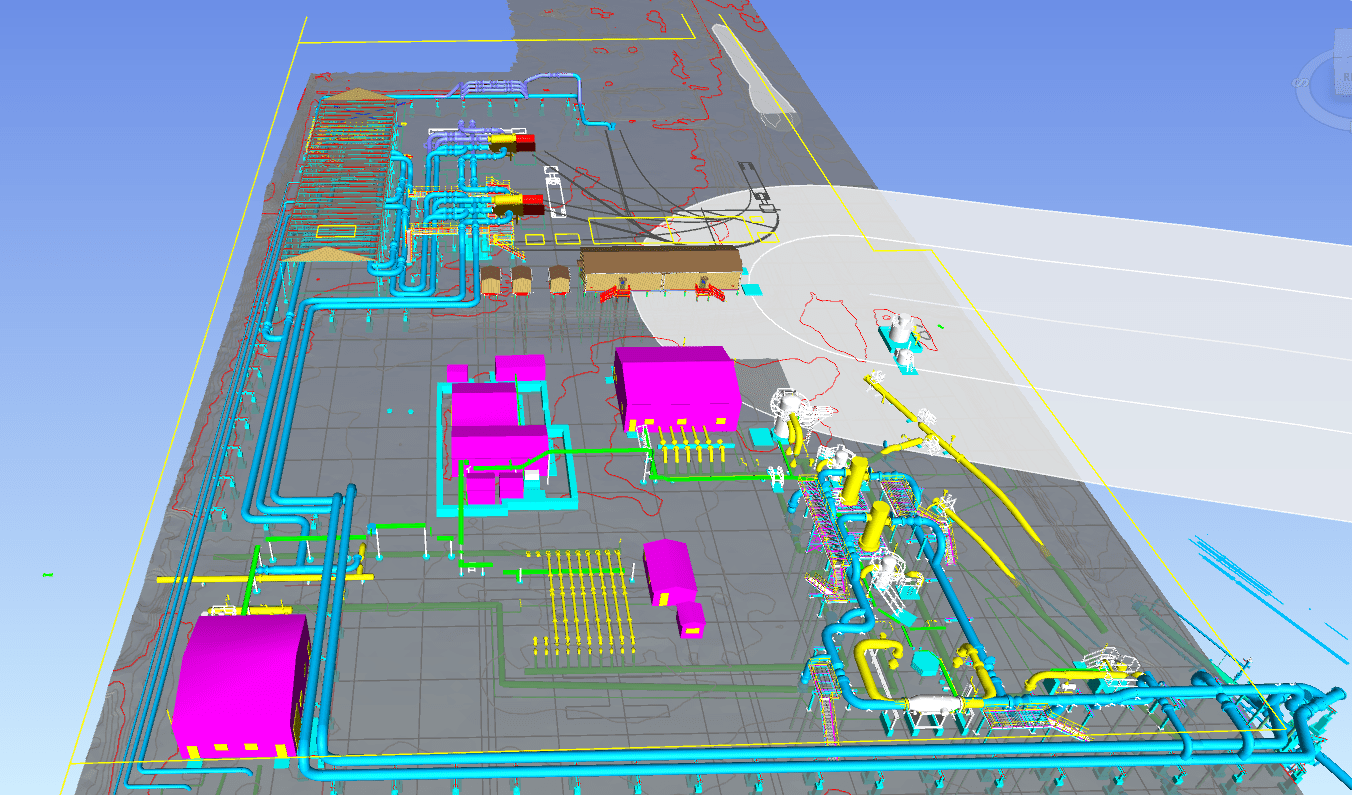Pick the upper red-and-yellow burner unit
Image resolution: width=1352 pixels, height=795 pixels.
[515, 145]
